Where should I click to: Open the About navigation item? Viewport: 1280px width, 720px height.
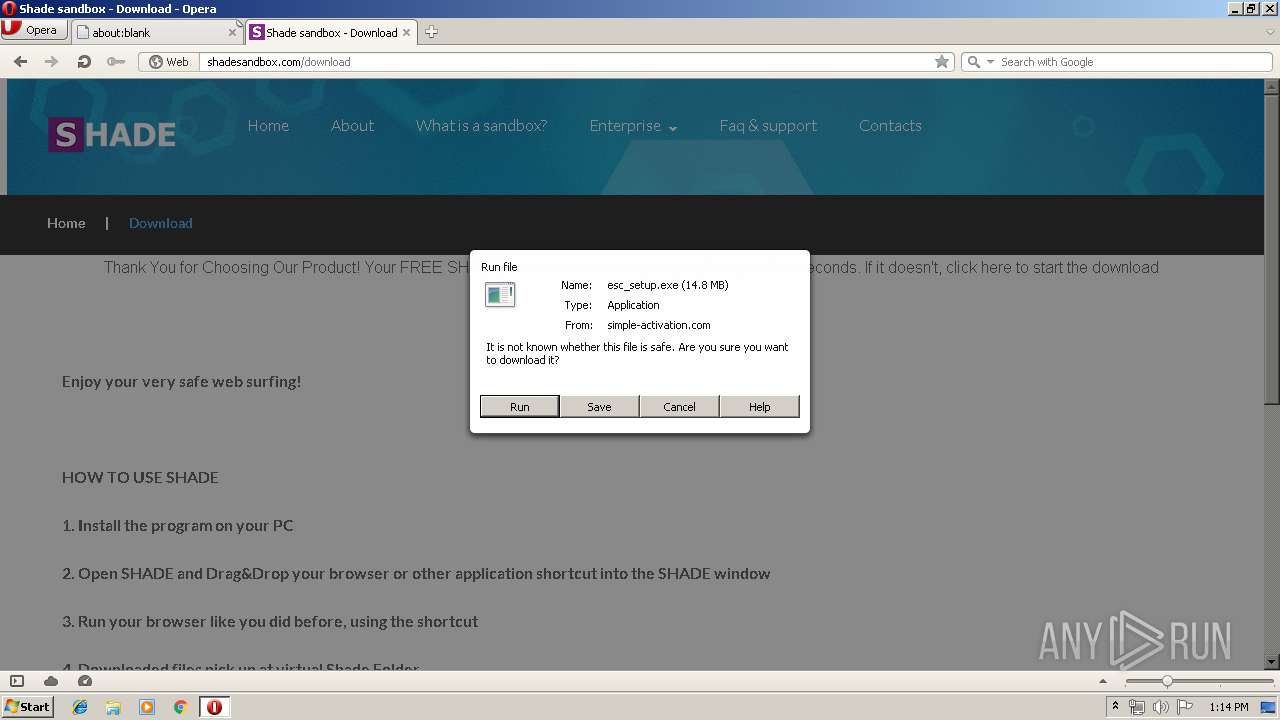352,125
